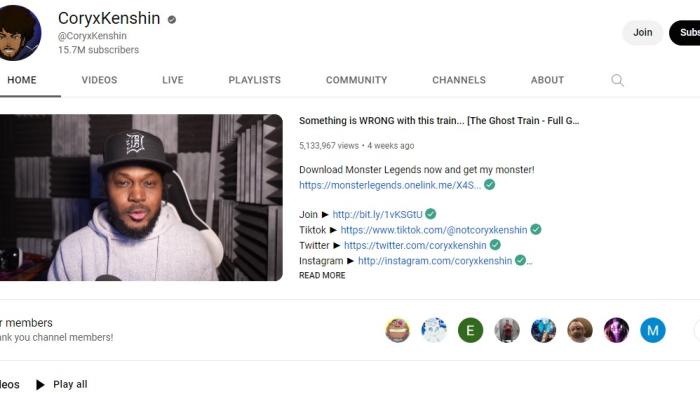Image resolution: width=700 pixels, height=394 pixels.
Task: Click the CoryxKenshin channel name
Action: tap(109, 18)
